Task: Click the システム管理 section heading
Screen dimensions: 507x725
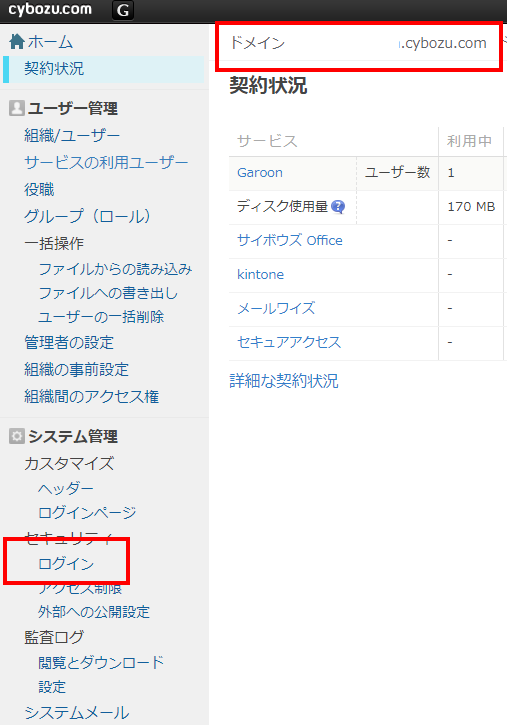Action: 73,436
